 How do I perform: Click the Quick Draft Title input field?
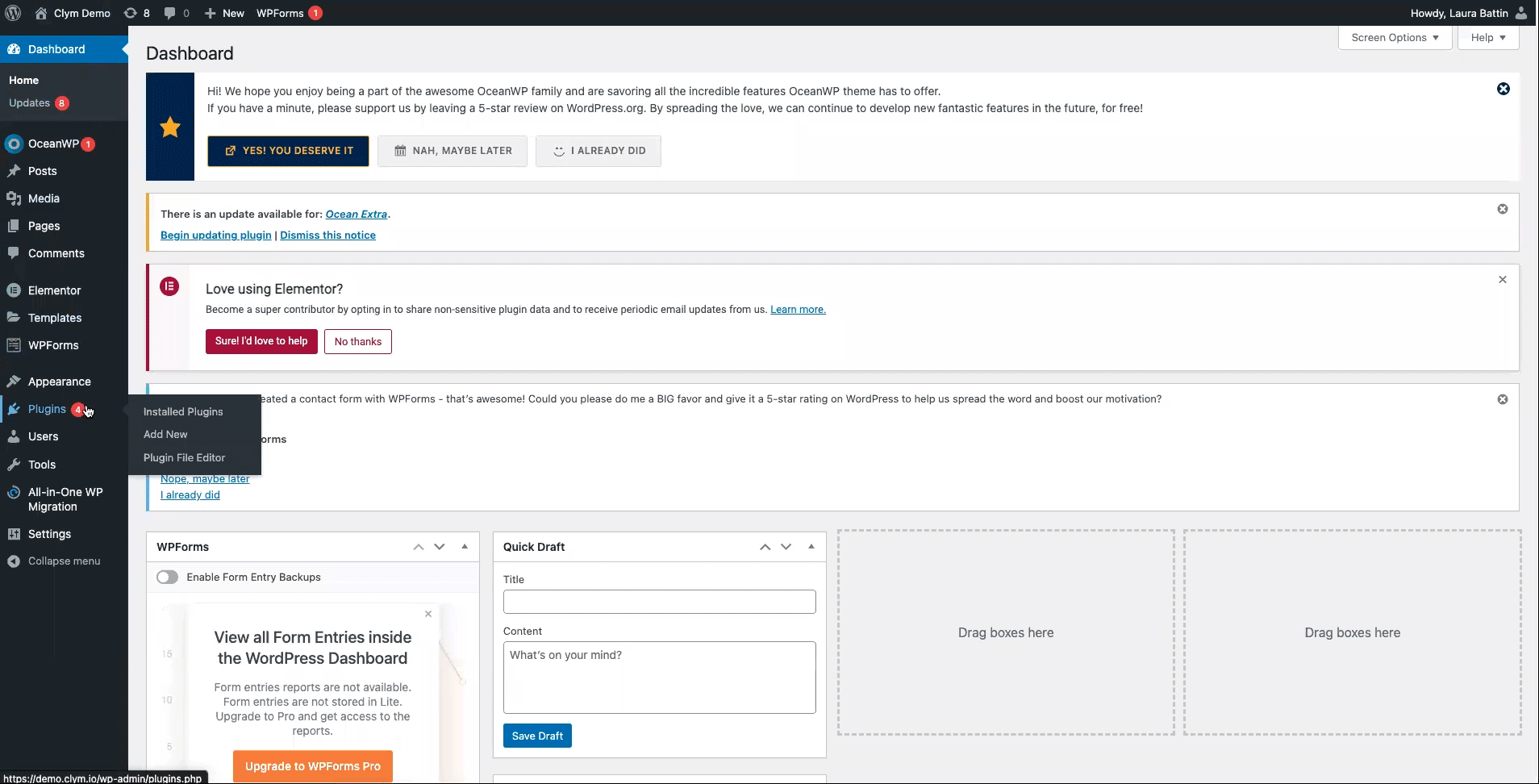[659, 602]
